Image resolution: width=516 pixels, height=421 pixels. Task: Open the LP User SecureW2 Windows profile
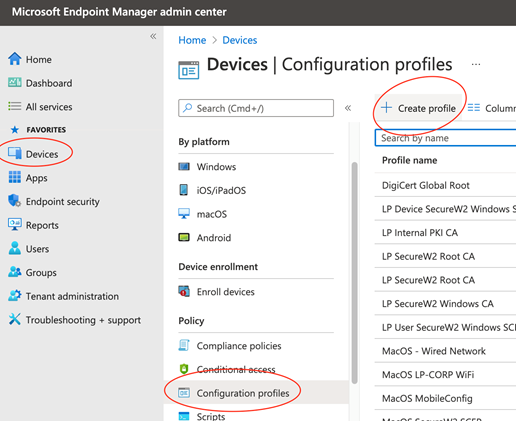tap(449, 327)
